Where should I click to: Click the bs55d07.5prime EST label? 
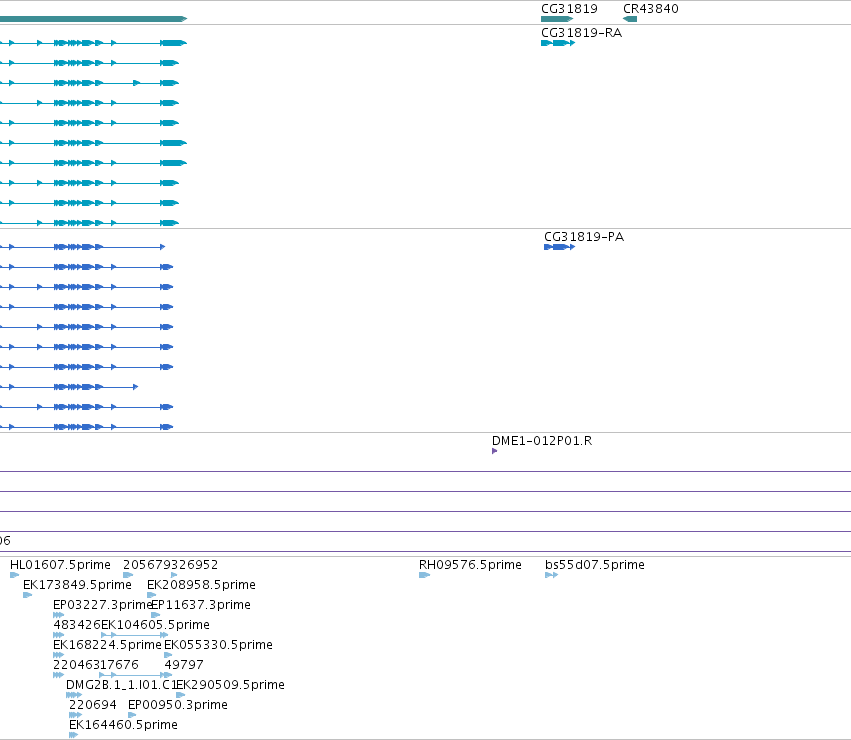tap(595, 565)
